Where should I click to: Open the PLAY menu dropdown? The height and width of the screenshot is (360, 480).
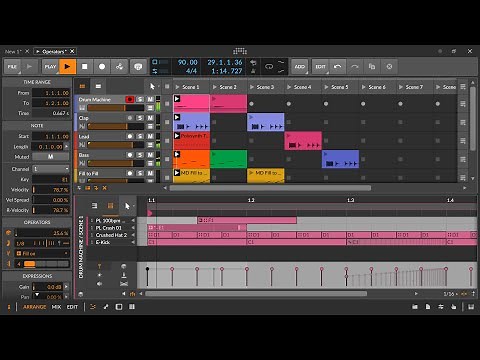[x=50, y=66]
